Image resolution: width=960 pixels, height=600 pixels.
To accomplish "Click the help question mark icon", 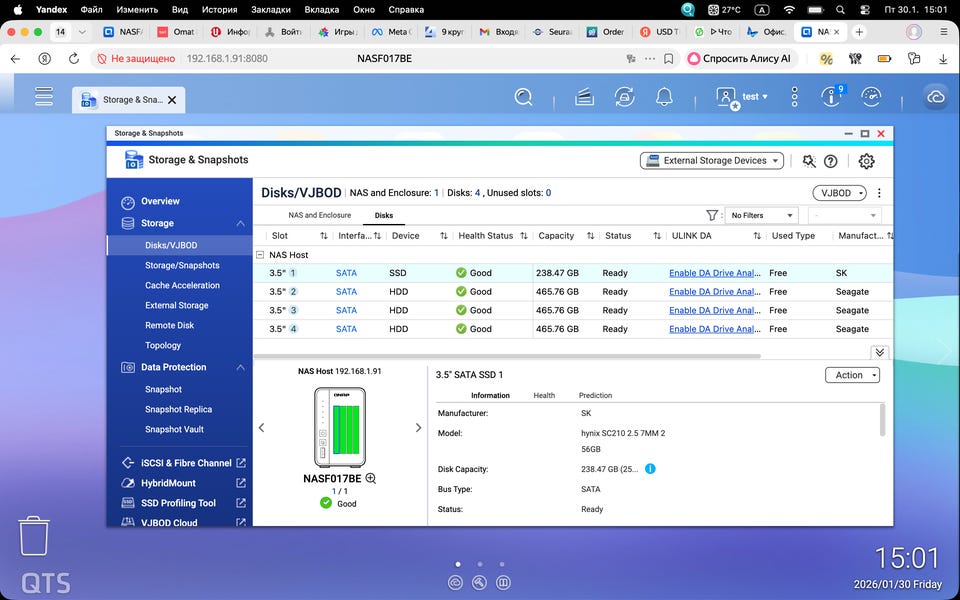I will 830,161.
